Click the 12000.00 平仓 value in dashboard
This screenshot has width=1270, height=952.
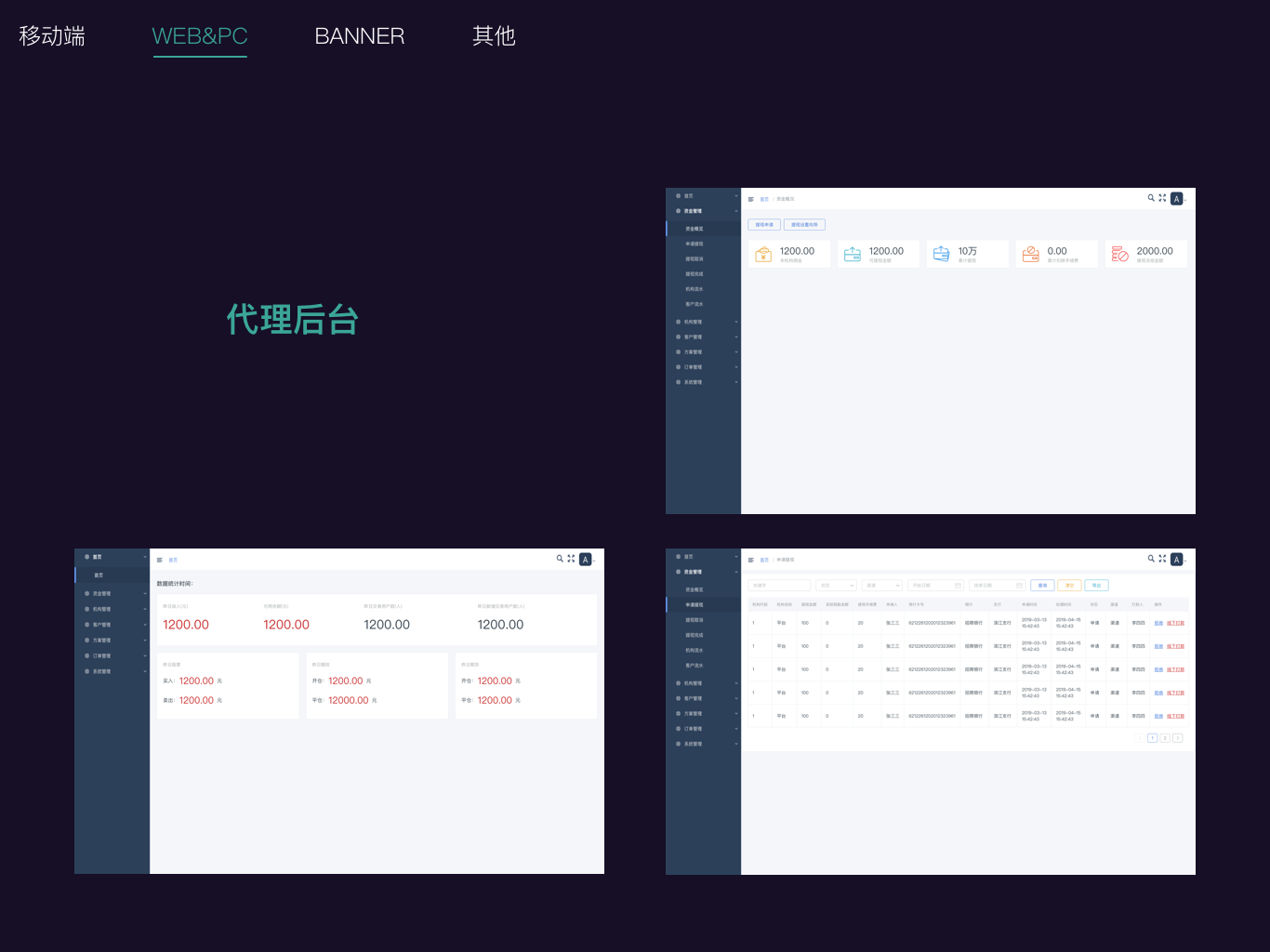click(x=349, y=700)
